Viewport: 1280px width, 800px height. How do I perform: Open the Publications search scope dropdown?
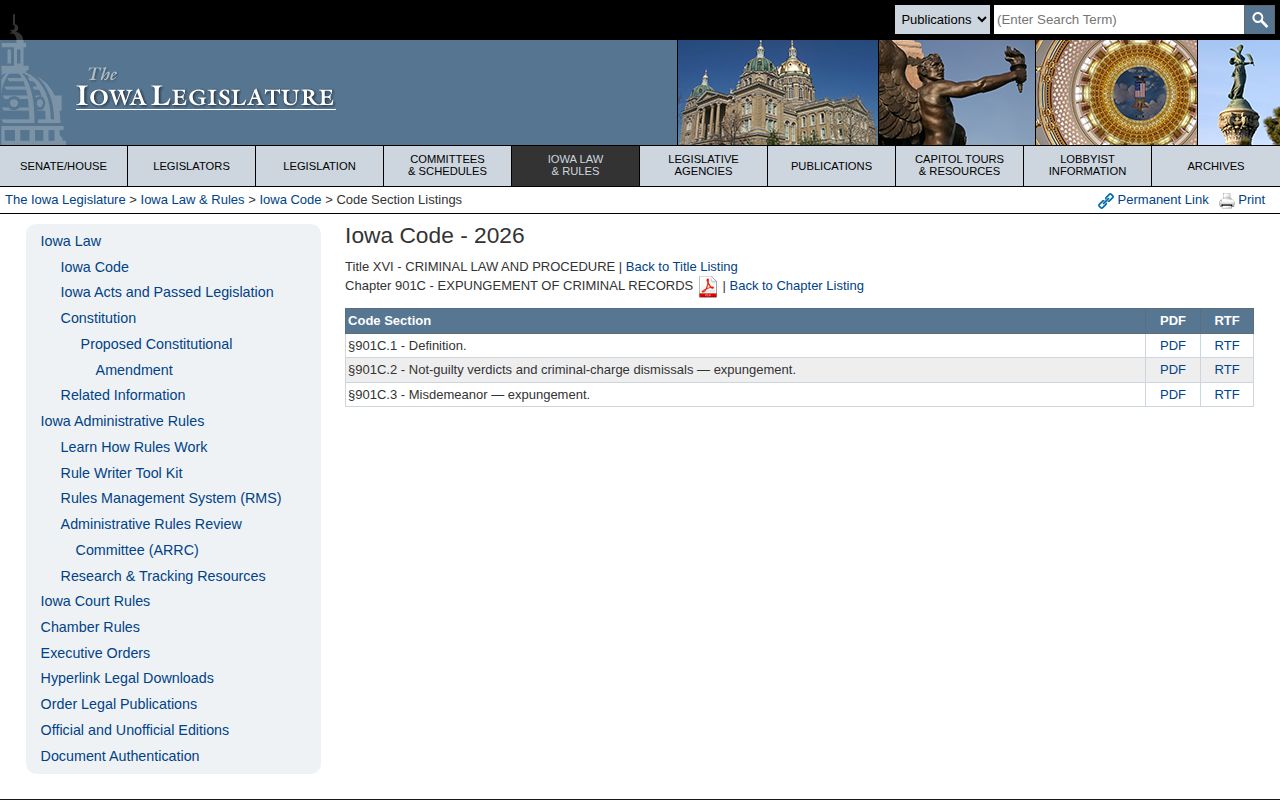tap(942, 19)
